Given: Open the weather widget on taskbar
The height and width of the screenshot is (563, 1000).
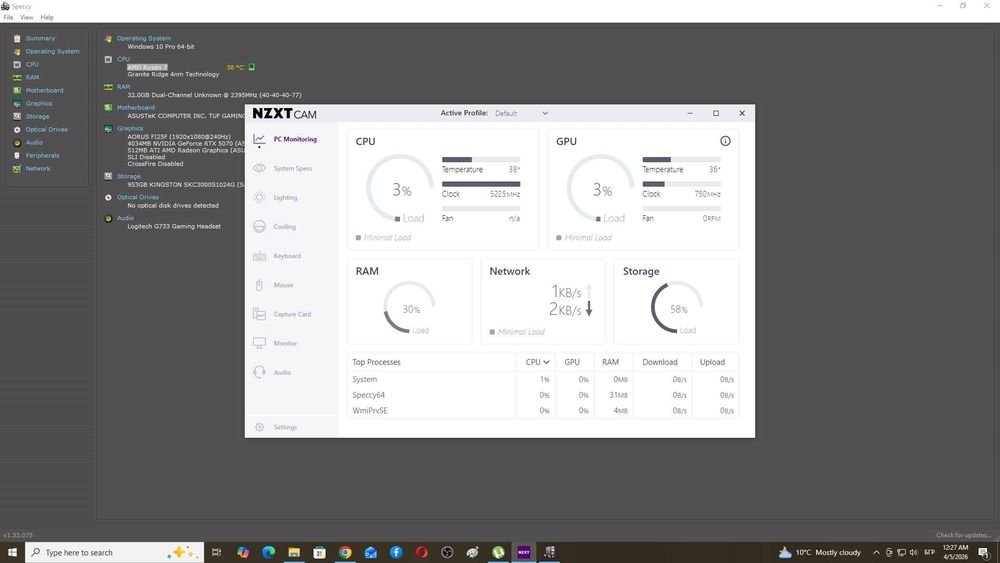Looking at the screenshot, I should pos(820,552).
